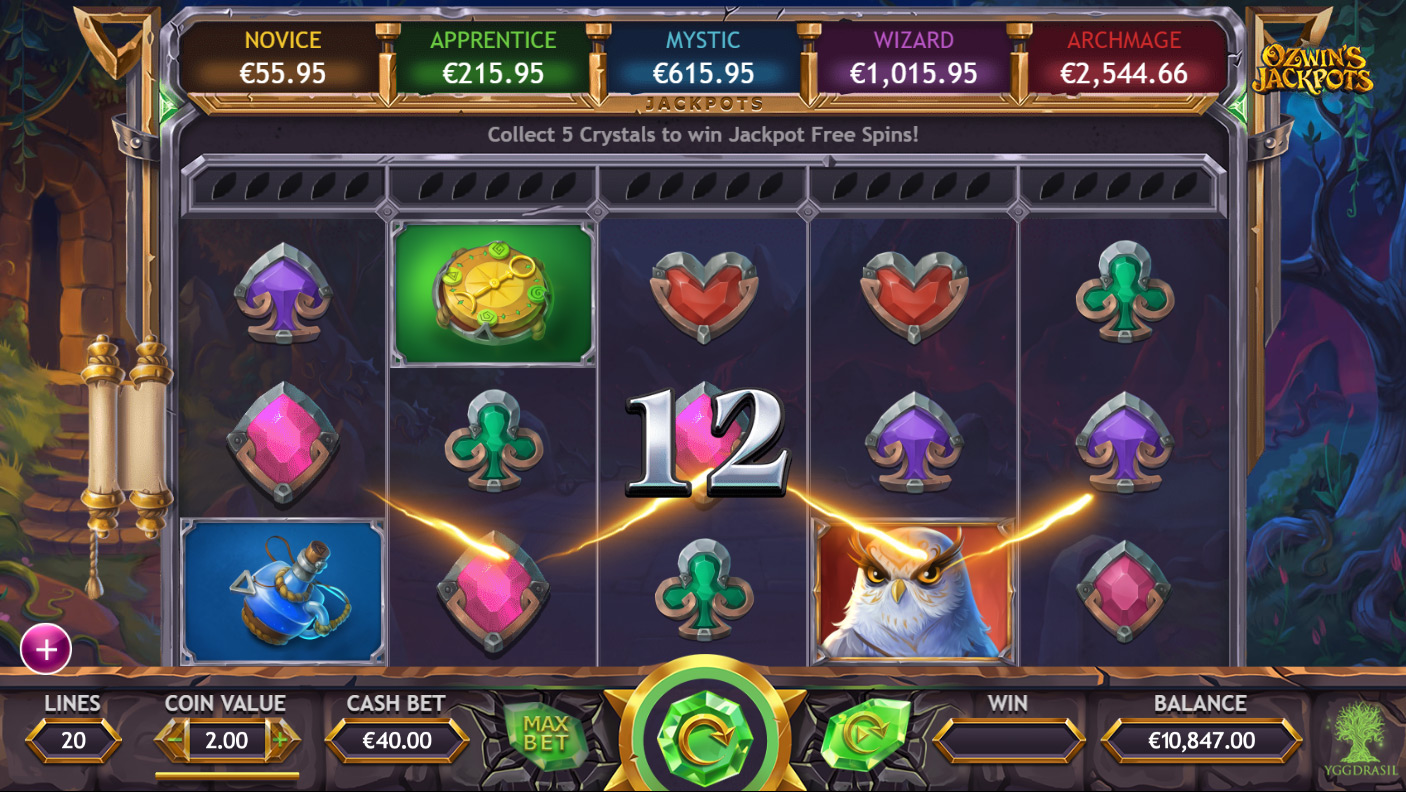Viewport: 1406px width, 792px height.
Task: Click the golden spellbook symbol
Action: click(493, 293)
